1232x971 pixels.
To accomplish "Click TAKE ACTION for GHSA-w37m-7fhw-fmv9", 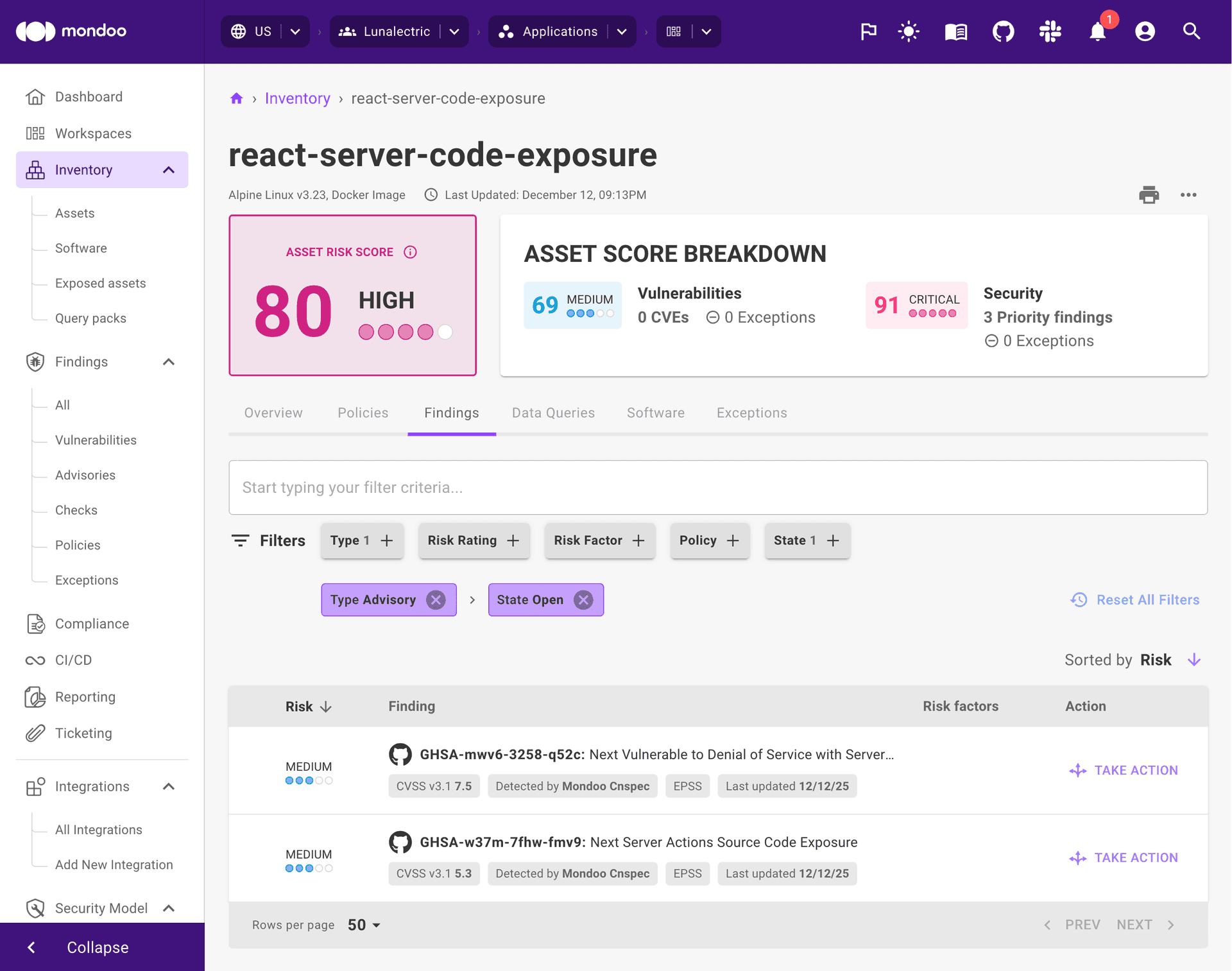I will [1124, 857].
